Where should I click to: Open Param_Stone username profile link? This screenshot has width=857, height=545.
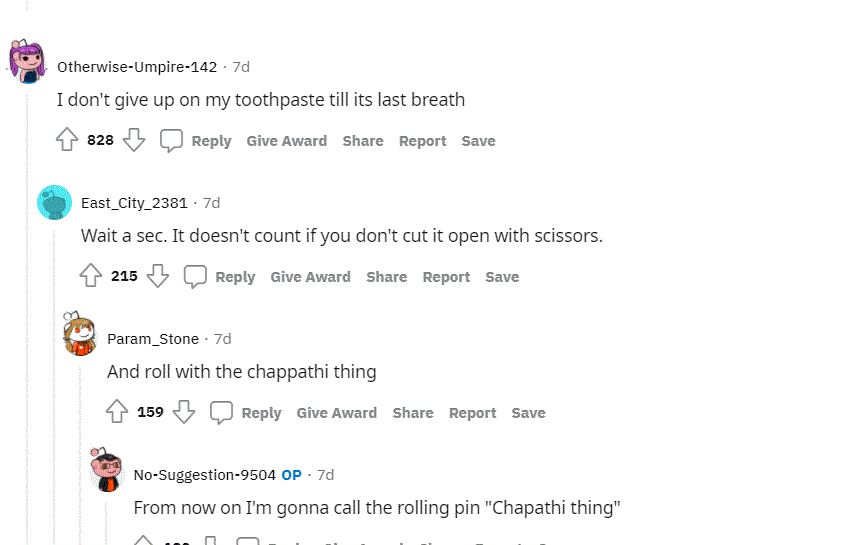click(153, 339)
